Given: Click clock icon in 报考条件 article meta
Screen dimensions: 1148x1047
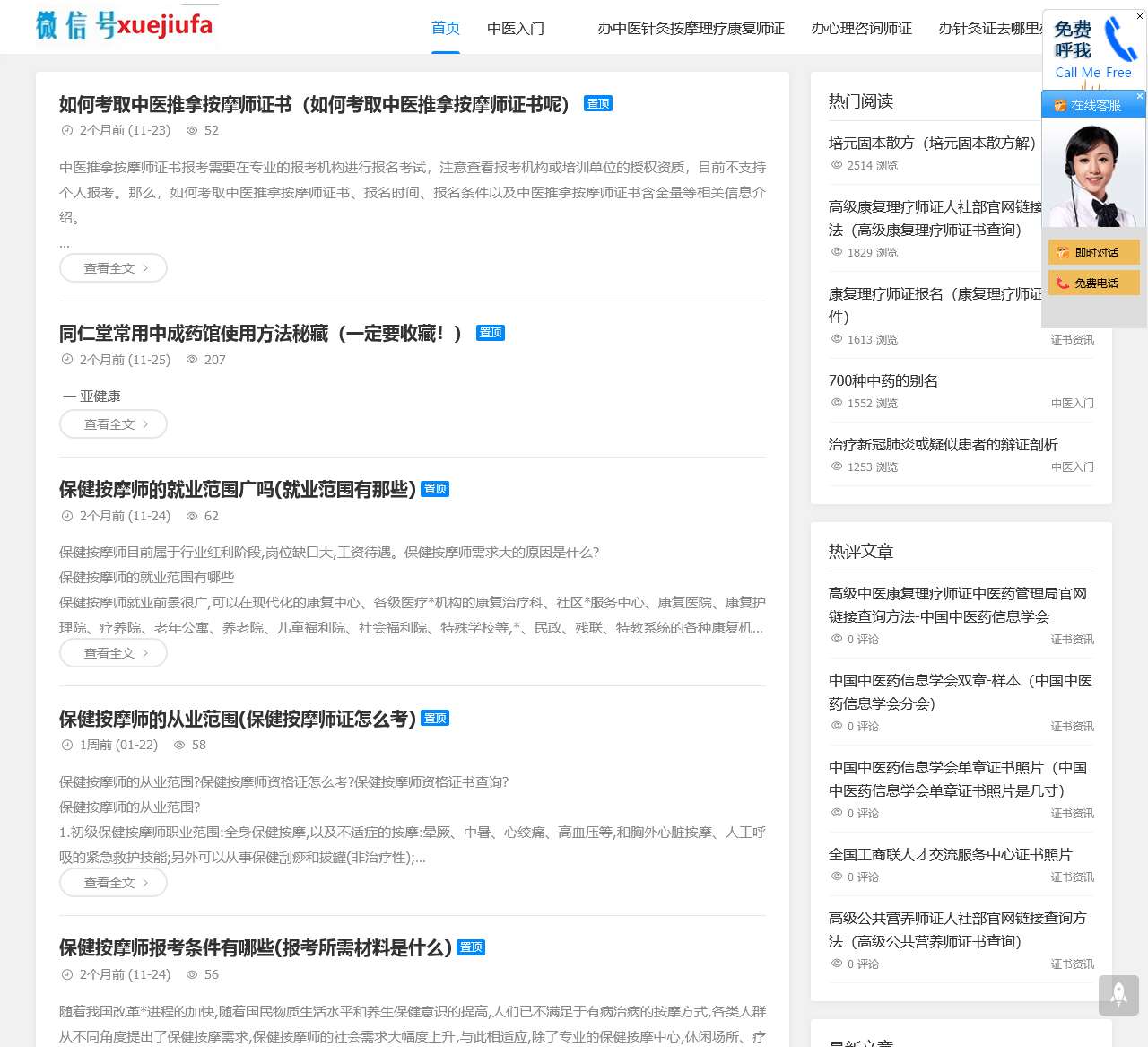Looking at the screenshot, I should tap(67, 974).
